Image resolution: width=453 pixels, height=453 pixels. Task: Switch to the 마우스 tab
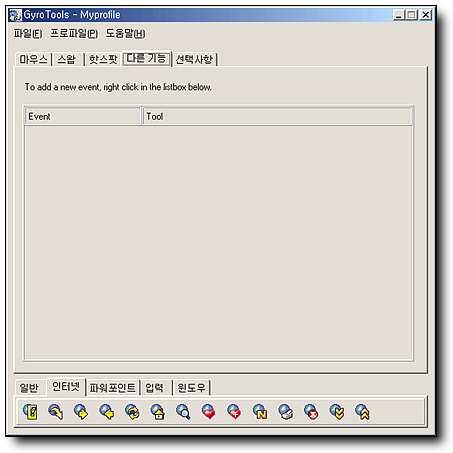(33, 59)
